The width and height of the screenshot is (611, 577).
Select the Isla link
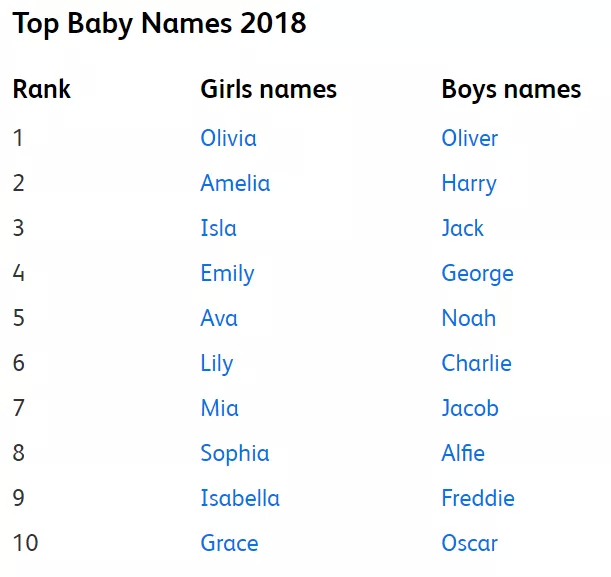pos(218,229)
